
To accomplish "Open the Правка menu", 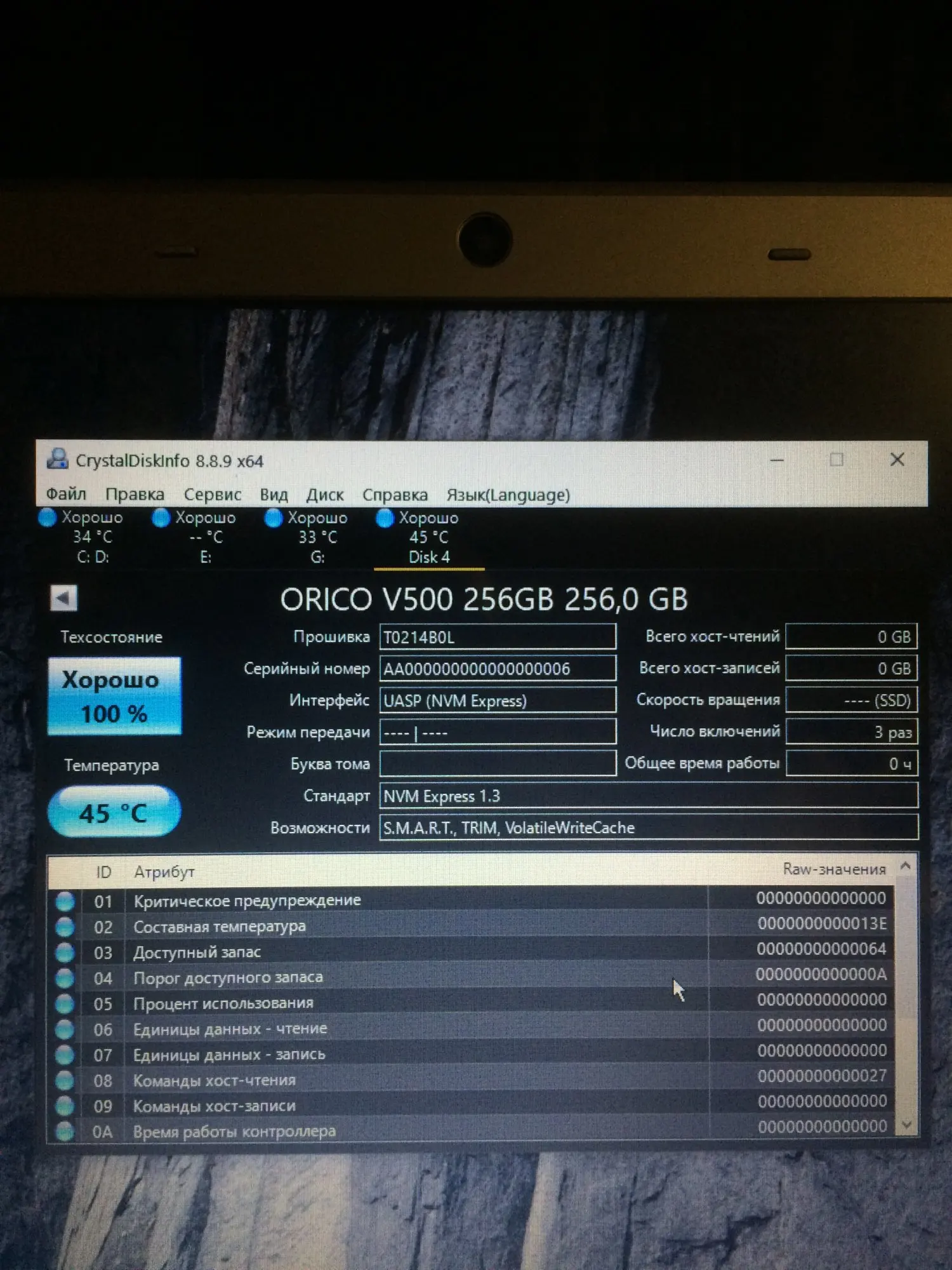I will 135,494.
